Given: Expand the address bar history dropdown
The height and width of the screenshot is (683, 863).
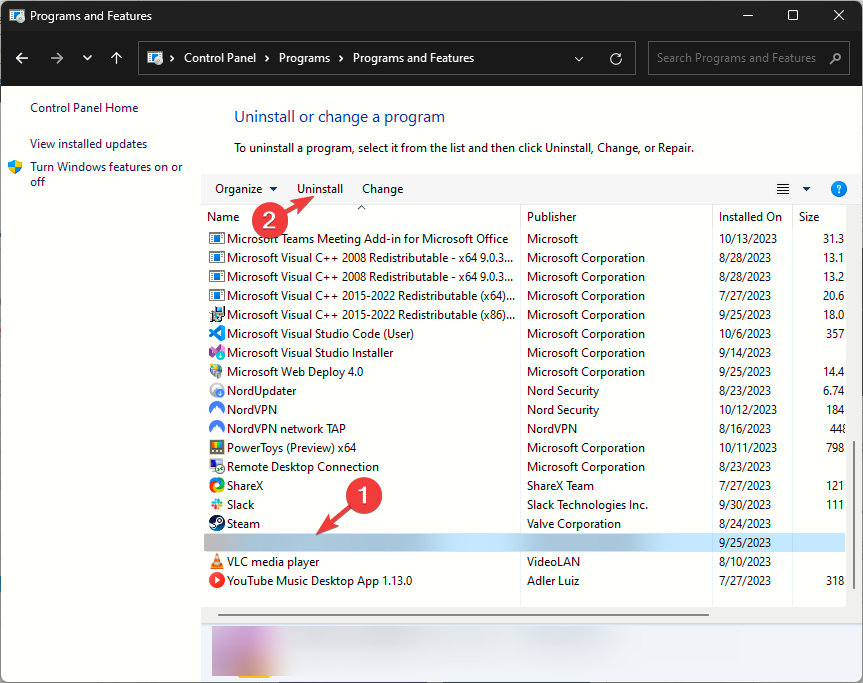Looking at the screenshot, I should 579,58.
